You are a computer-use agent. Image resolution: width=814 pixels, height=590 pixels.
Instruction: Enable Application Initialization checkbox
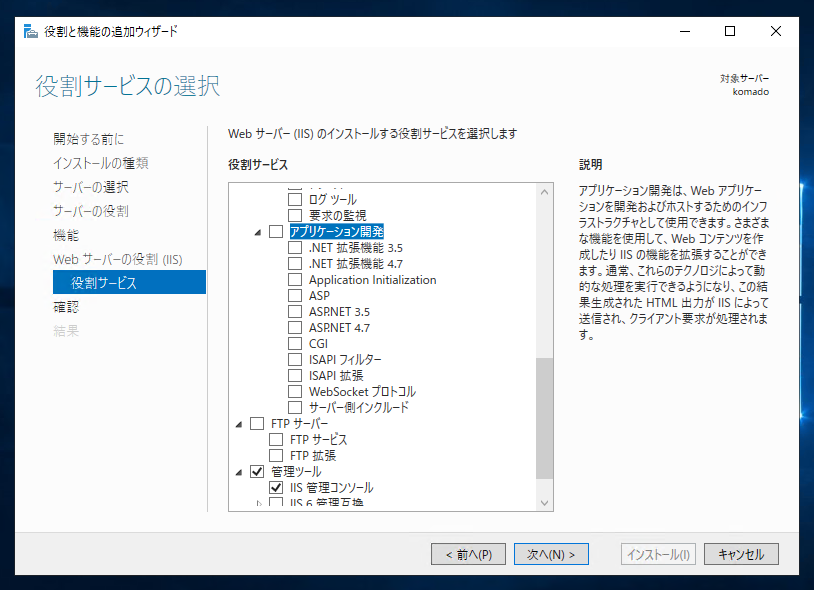coord(295,280)
